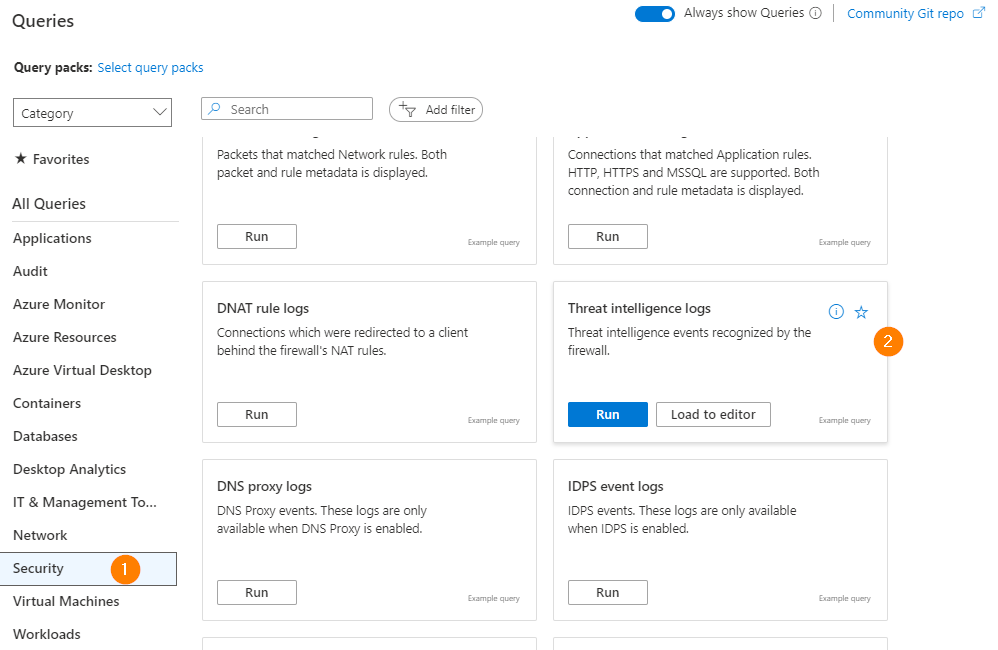Select the Containers category
This screenshot has height=650, width=998.
[46, 404]
